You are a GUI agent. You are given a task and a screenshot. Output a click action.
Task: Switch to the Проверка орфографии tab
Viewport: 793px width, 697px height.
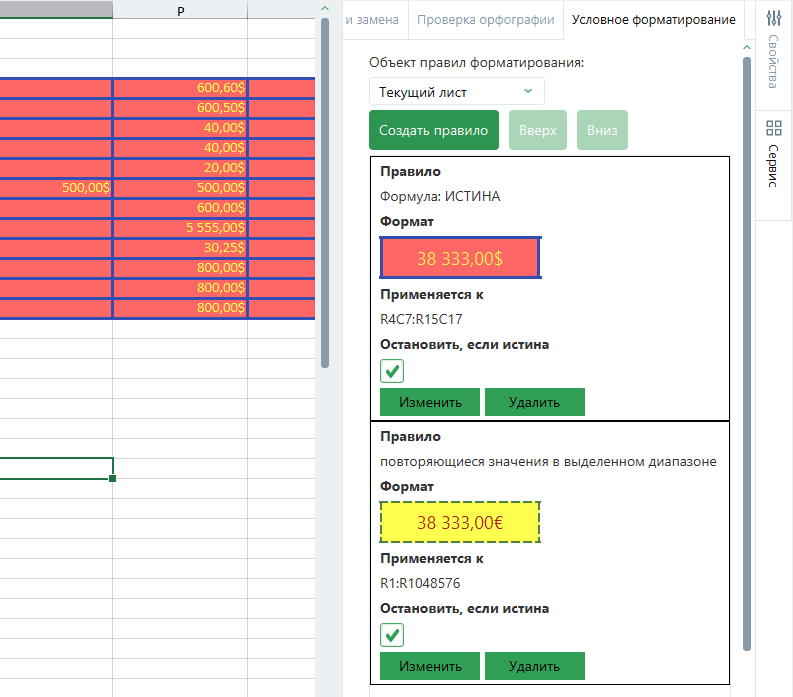coord(484,20)
